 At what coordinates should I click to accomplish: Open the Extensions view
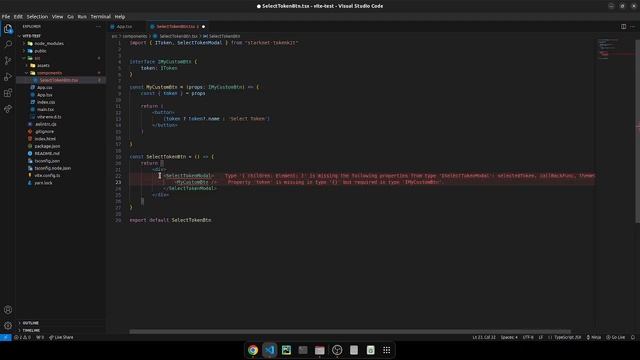pyautogui.click(x=8, y=93)
